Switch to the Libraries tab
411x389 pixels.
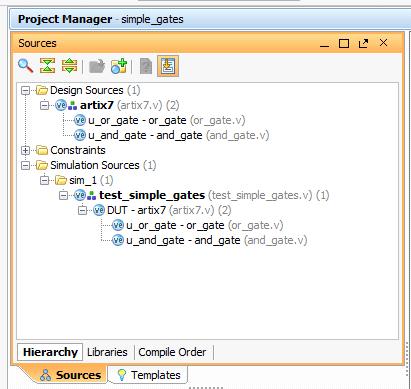tap(107, 352)
